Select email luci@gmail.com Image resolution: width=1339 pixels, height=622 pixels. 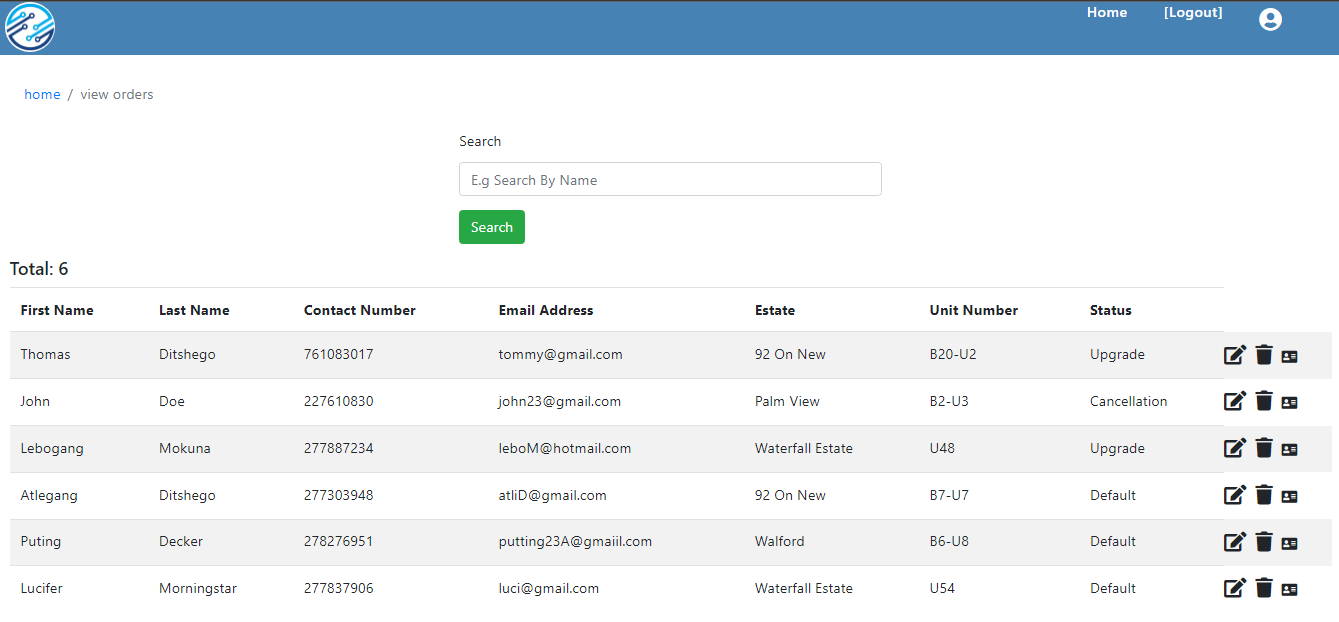tap(549, 588)
